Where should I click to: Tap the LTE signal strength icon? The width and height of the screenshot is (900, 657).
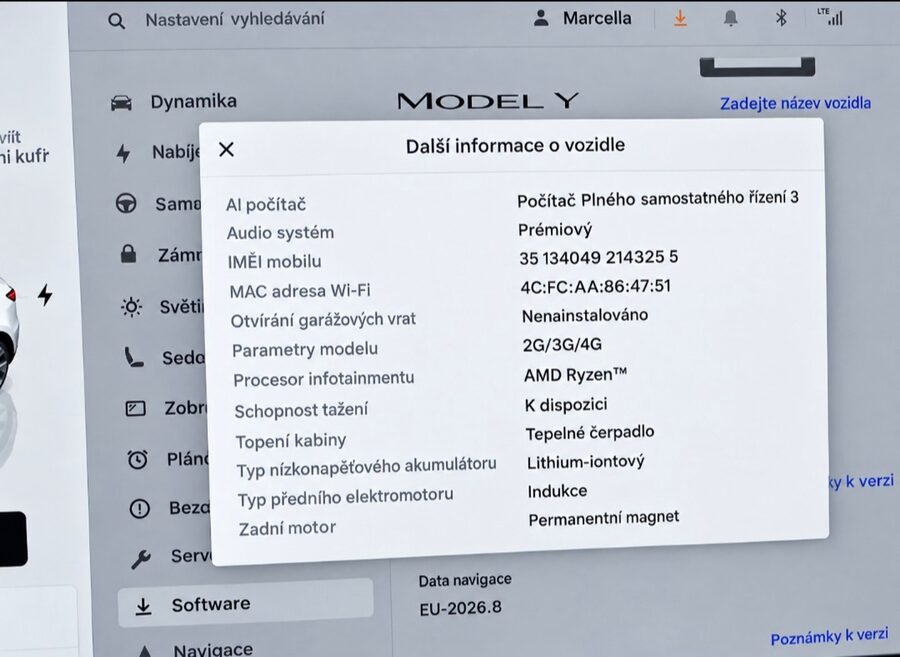pyautogui.click(x=830, y=17)
